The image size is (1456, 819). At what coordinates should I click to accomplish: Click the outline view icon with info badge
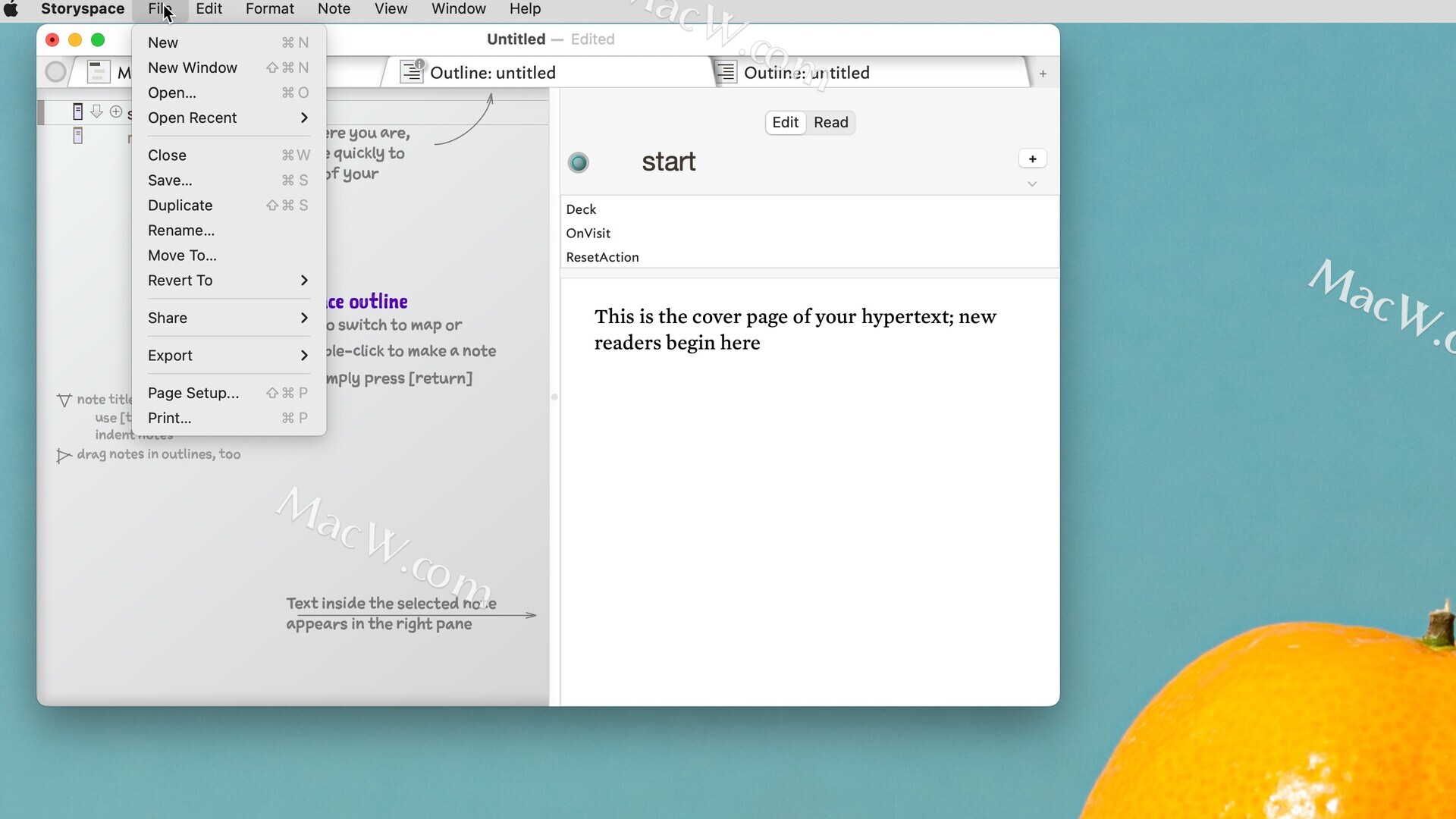click(x=412, y=71)
